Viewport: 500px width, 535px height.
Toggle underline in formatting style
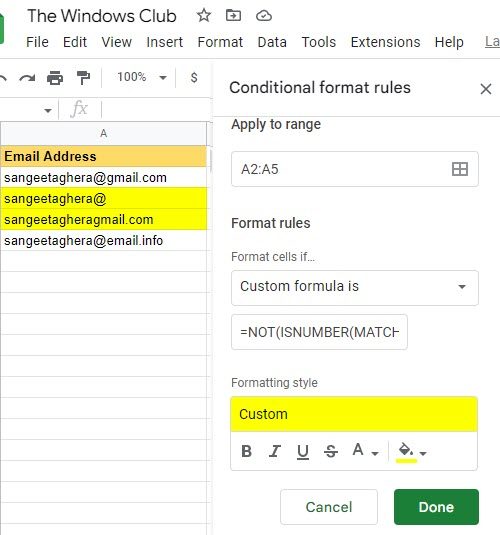click(x=303, y=452)
